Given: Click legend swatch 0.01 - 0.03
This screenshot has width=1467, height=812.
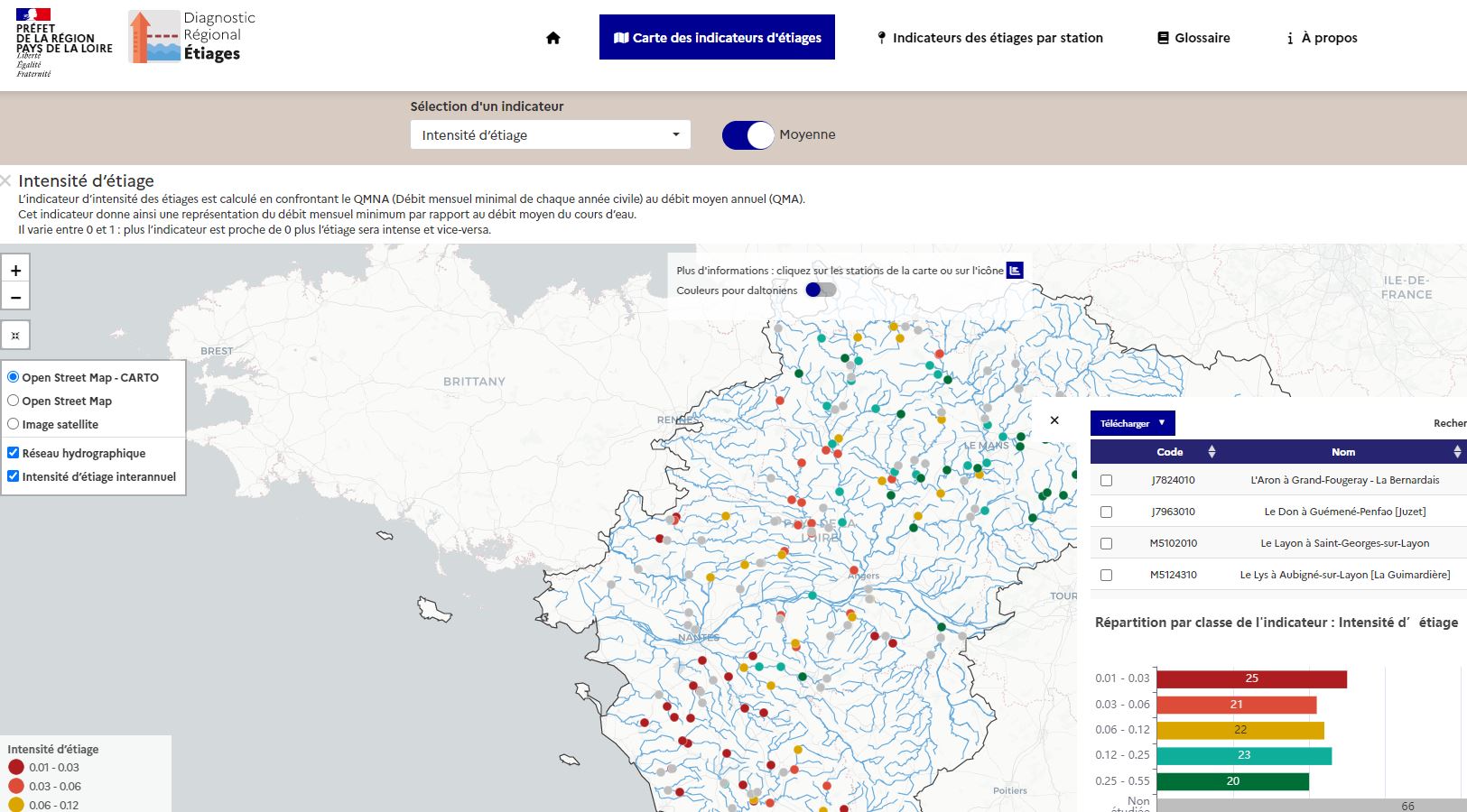Looking at the screenshot, I should click(16, 767).
